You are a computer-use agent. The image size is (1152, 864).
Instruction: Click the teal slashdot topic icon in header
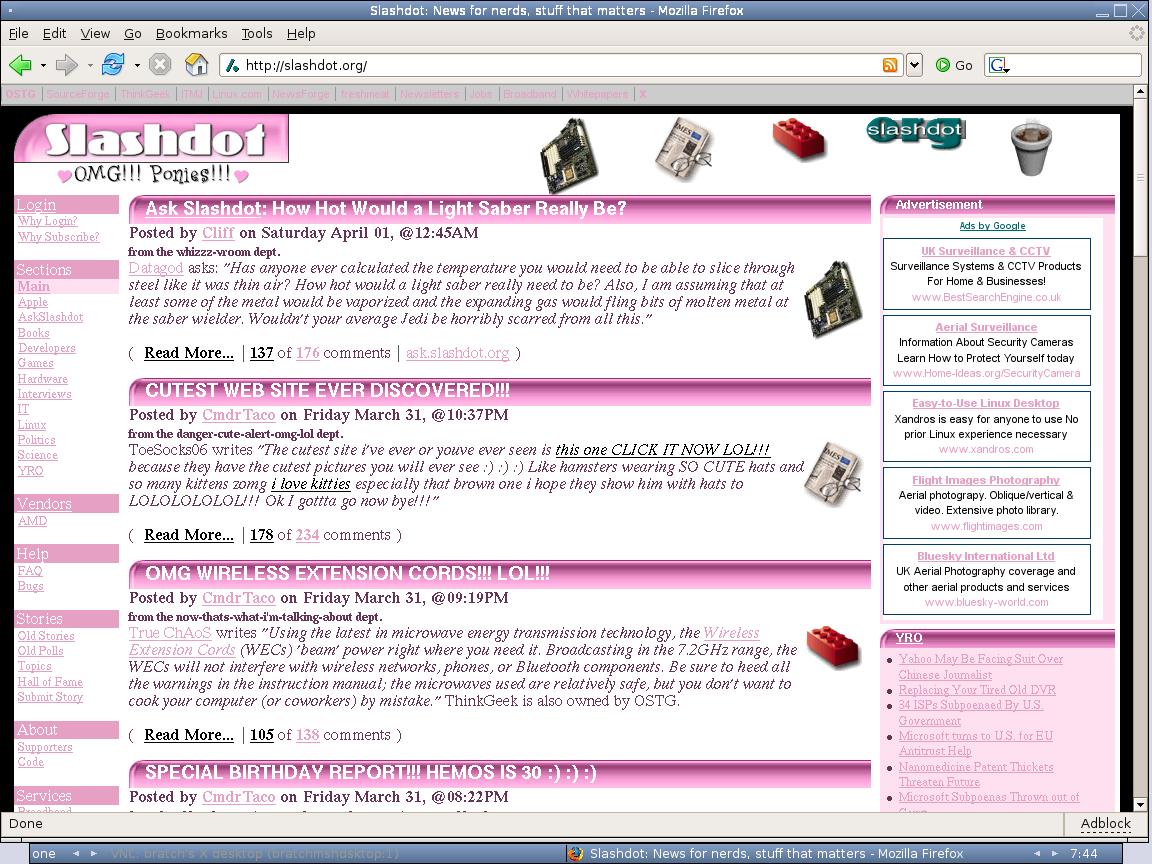(x=915, y=132)
